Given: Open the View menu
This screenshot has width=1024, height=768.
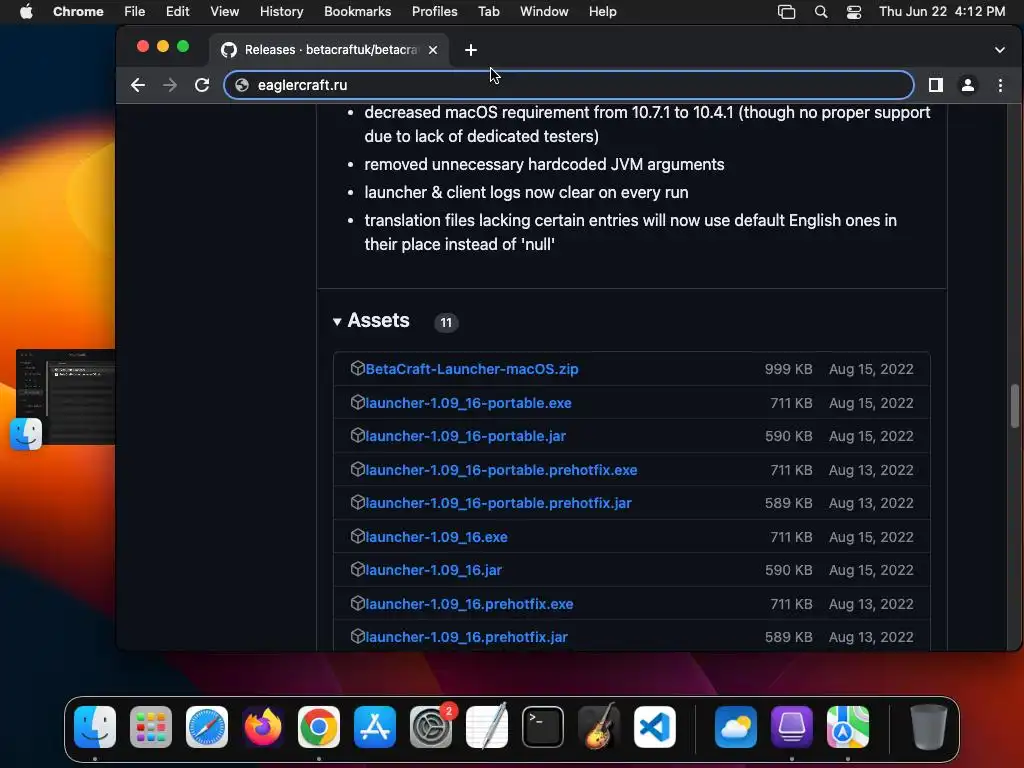Looking at the screenshot, I should [224, 12].
